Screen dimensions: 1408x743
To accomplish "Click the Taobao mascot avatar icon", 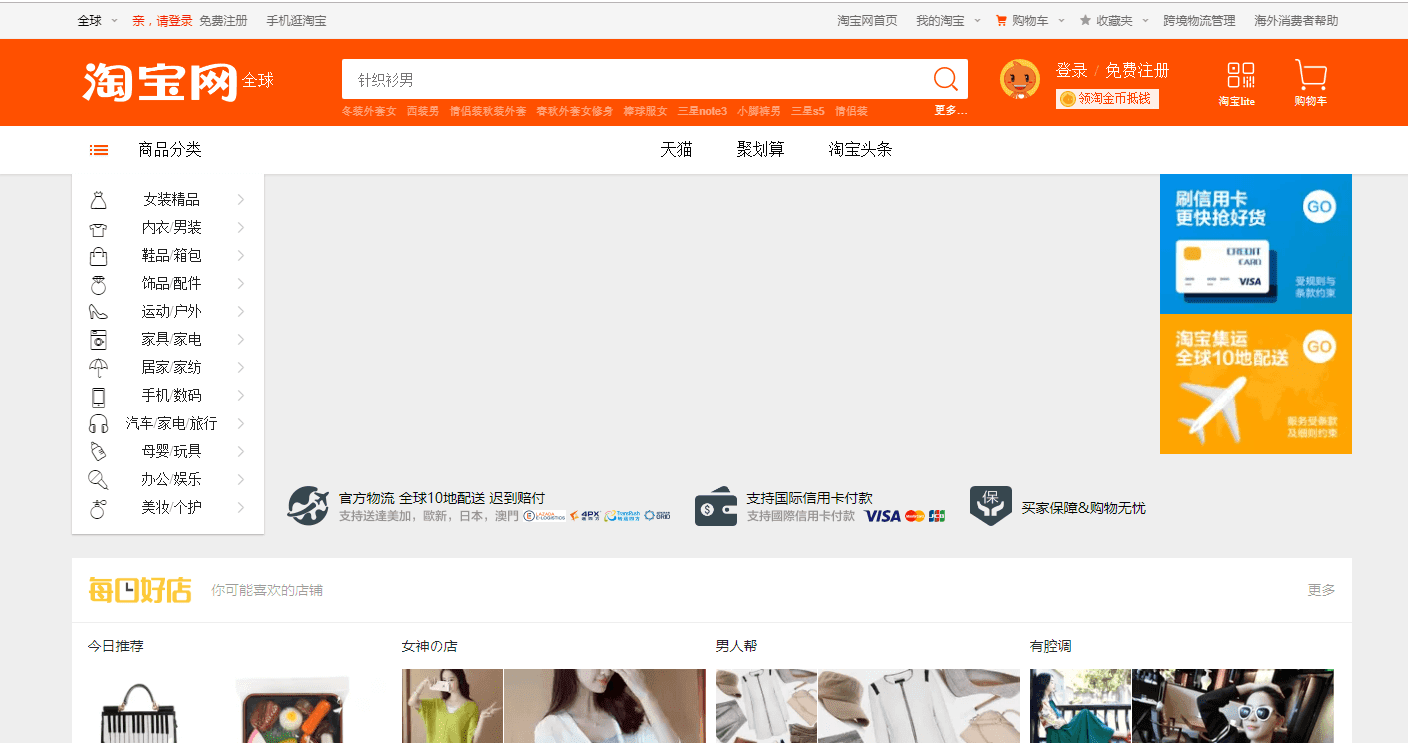I will (1020, 79).
